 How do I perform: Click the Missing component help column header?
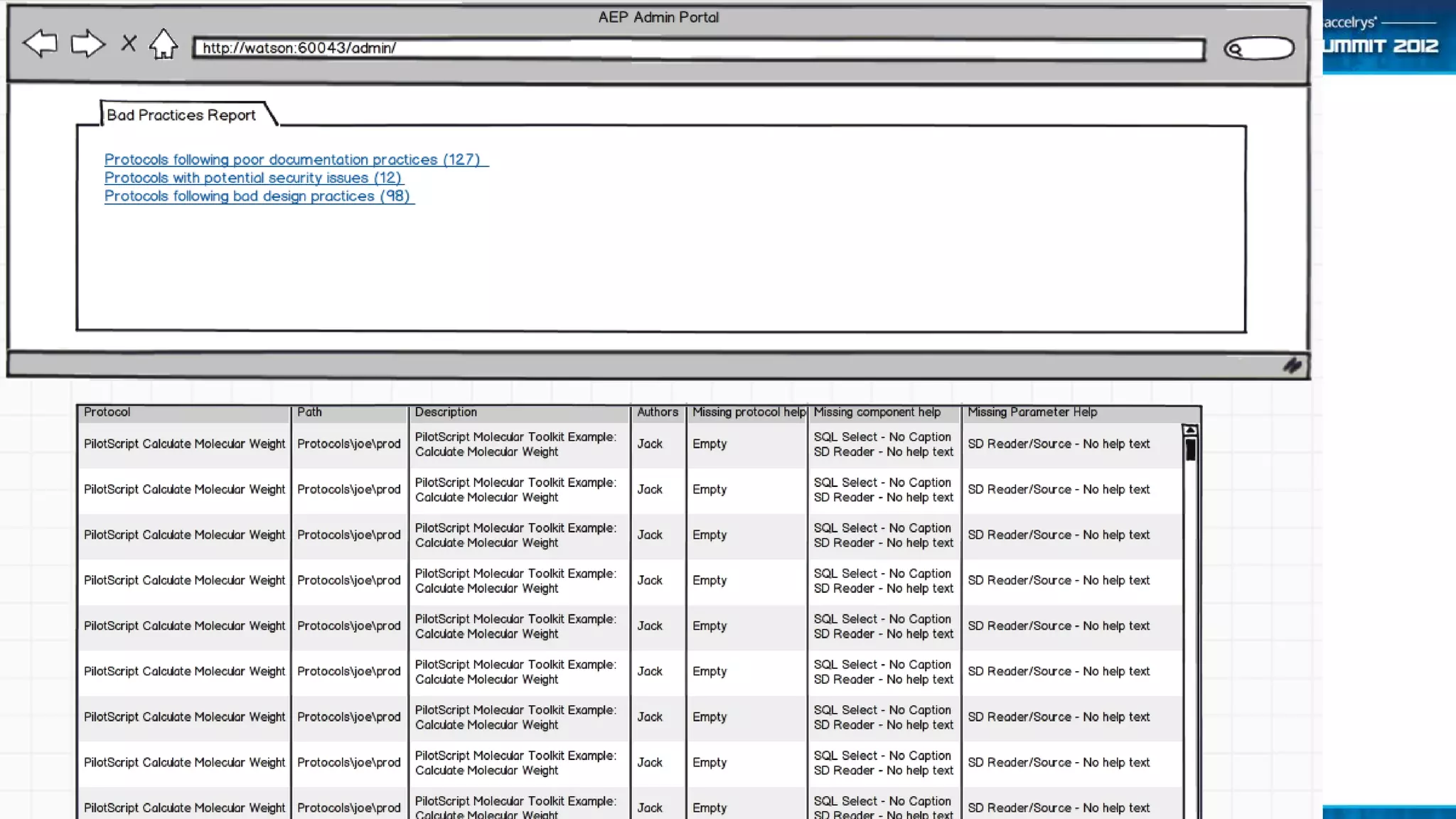point(877,412)
